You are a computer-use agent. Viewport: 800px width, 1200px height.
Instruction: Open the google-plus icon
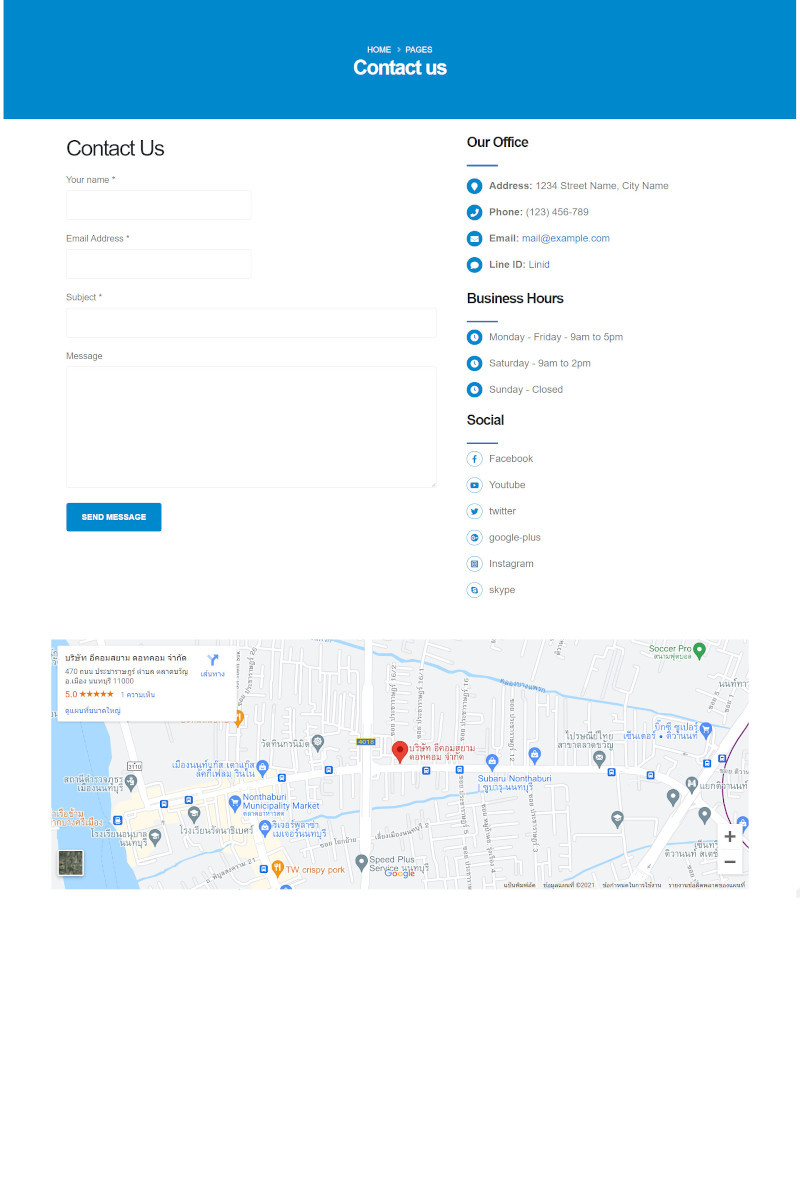[474, 538]
